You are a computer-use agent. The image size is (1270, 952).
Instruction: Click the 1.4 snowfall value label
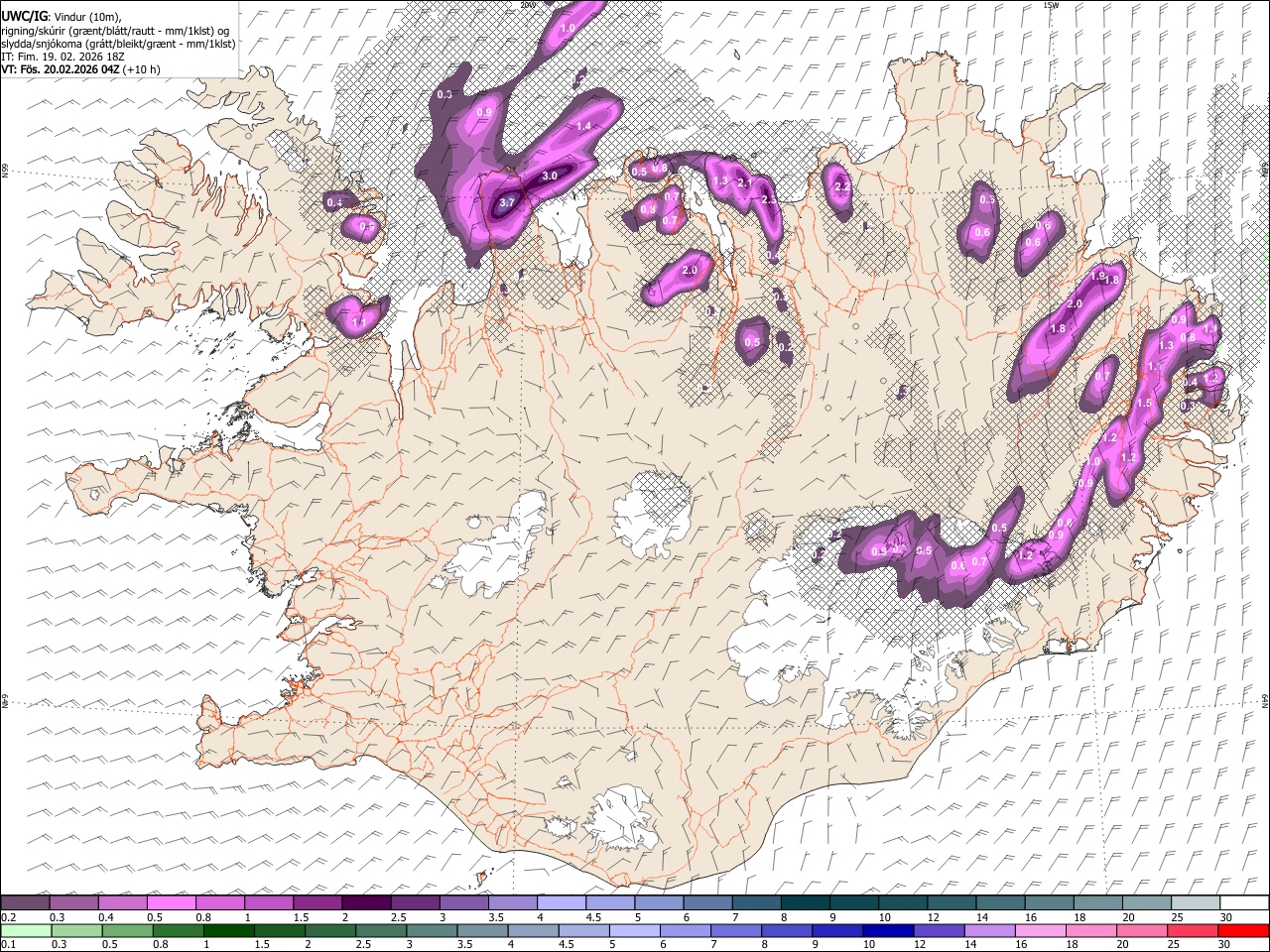[x=583, y=126]
